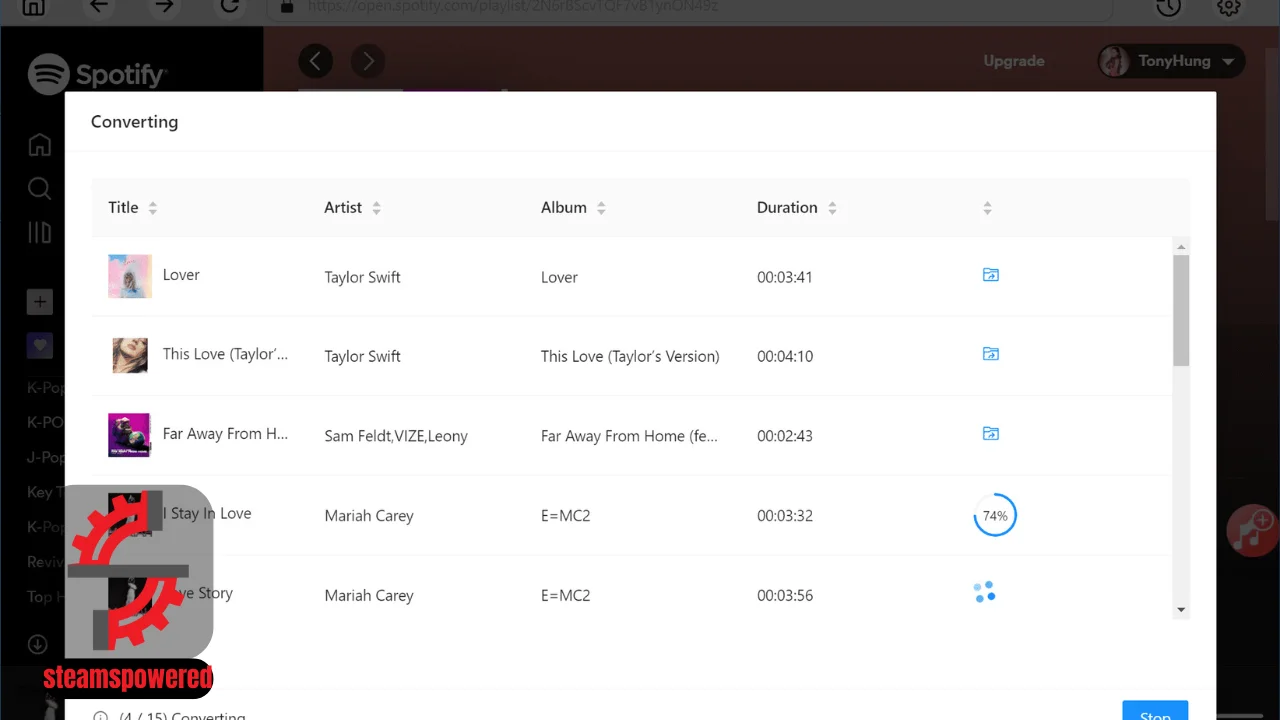Sort the list by Album
This screenshot has width=1280, height=720.
[x=601, y=208]
